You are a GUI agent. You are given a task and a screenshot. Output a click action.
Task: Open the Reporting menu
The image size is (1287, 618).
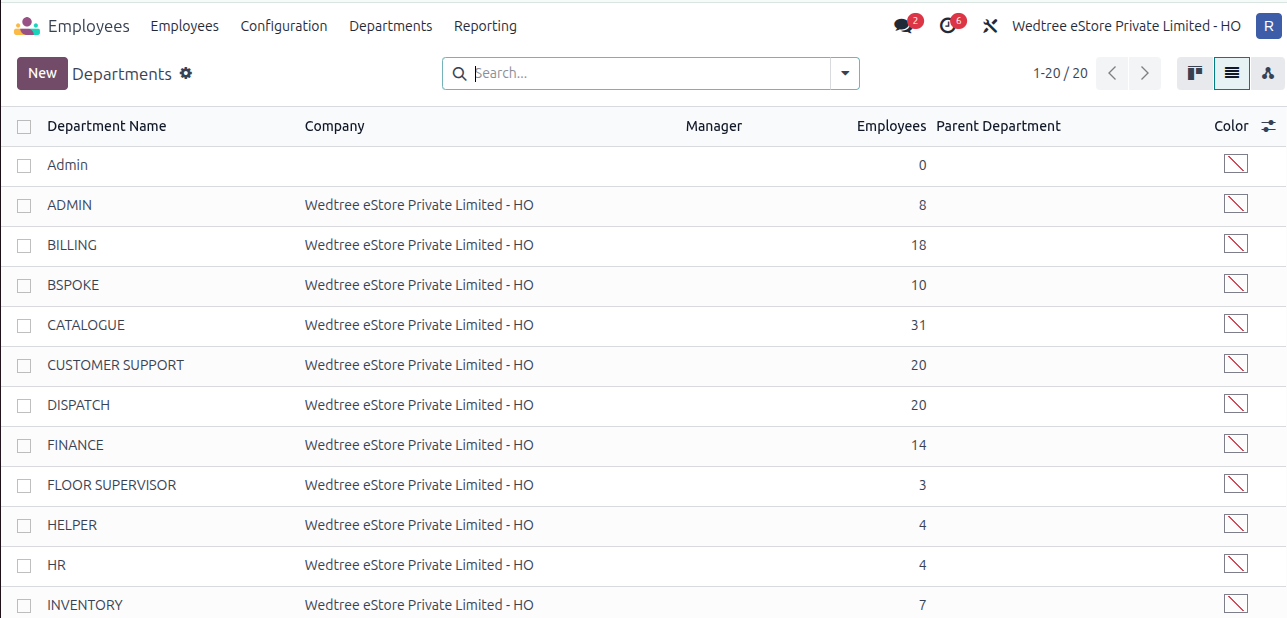(x=485, y=26)
